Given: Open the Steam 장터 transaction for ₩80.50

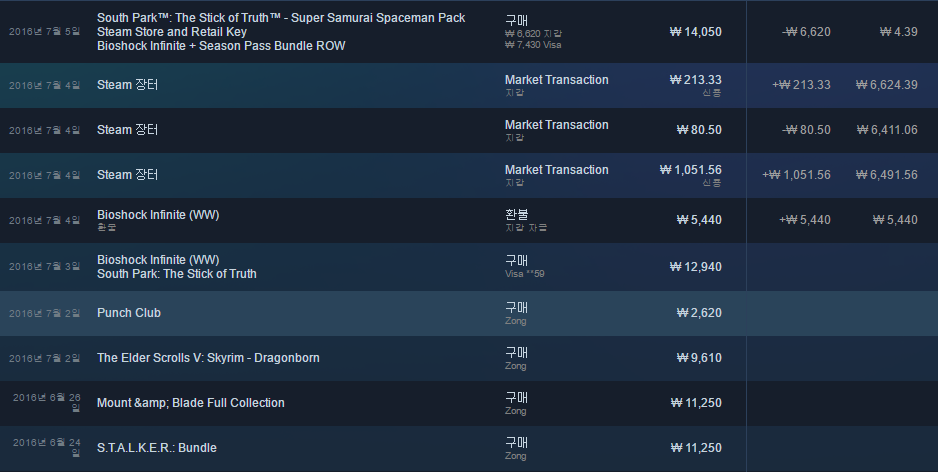Looking at the screenshot, I should 469,130.
